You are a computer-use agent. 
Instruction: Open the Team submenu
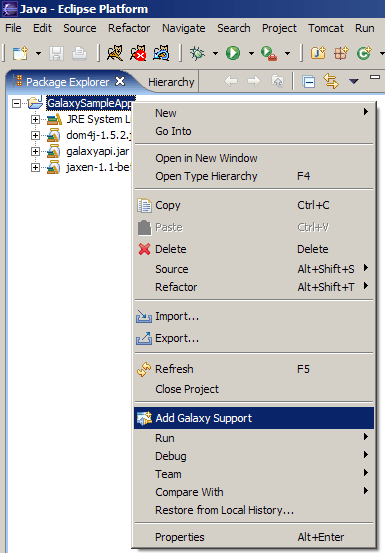254,474
